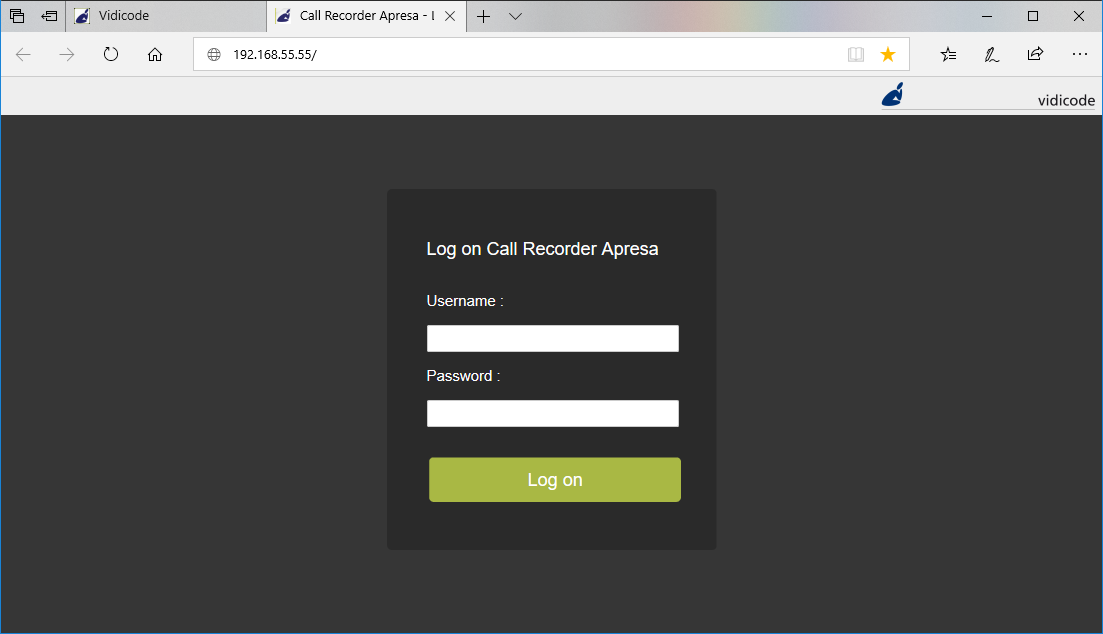Close the browser window
1103x634 pixels.
pyautogui.click(x=1078, y=16)
